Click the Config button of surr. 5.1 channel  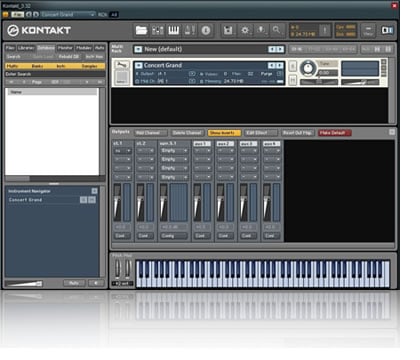[174, 236]
